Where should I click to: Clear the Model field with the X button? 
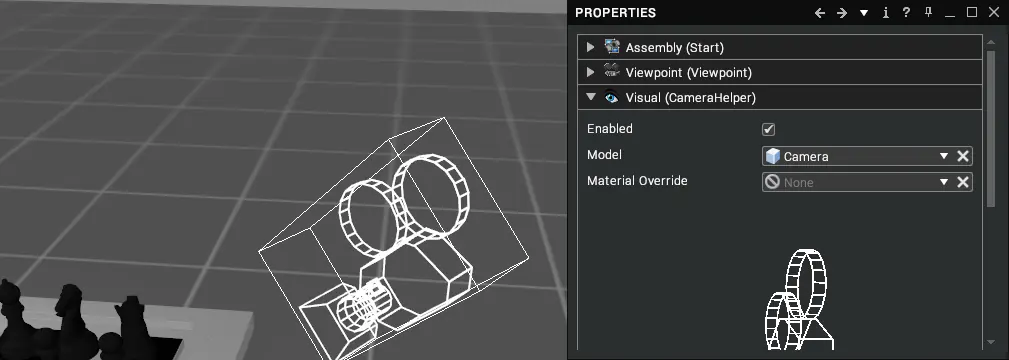[x=963, y=156]
